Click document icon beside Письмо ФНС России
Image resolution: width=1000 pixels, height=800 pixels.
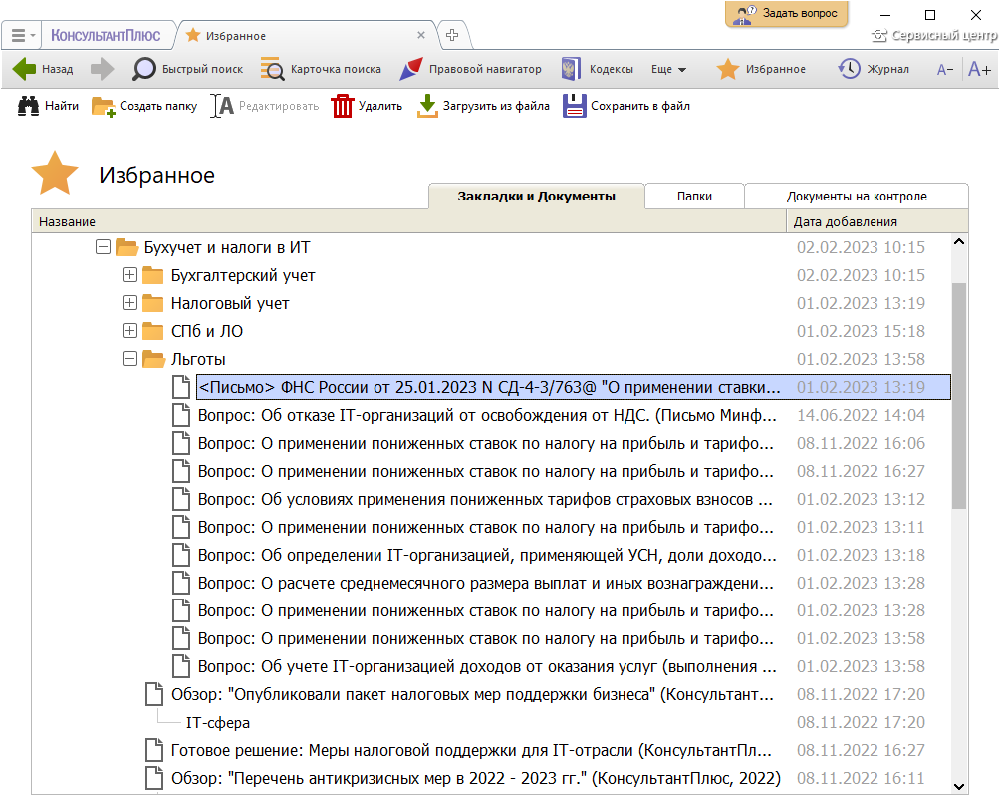point(181,387)
